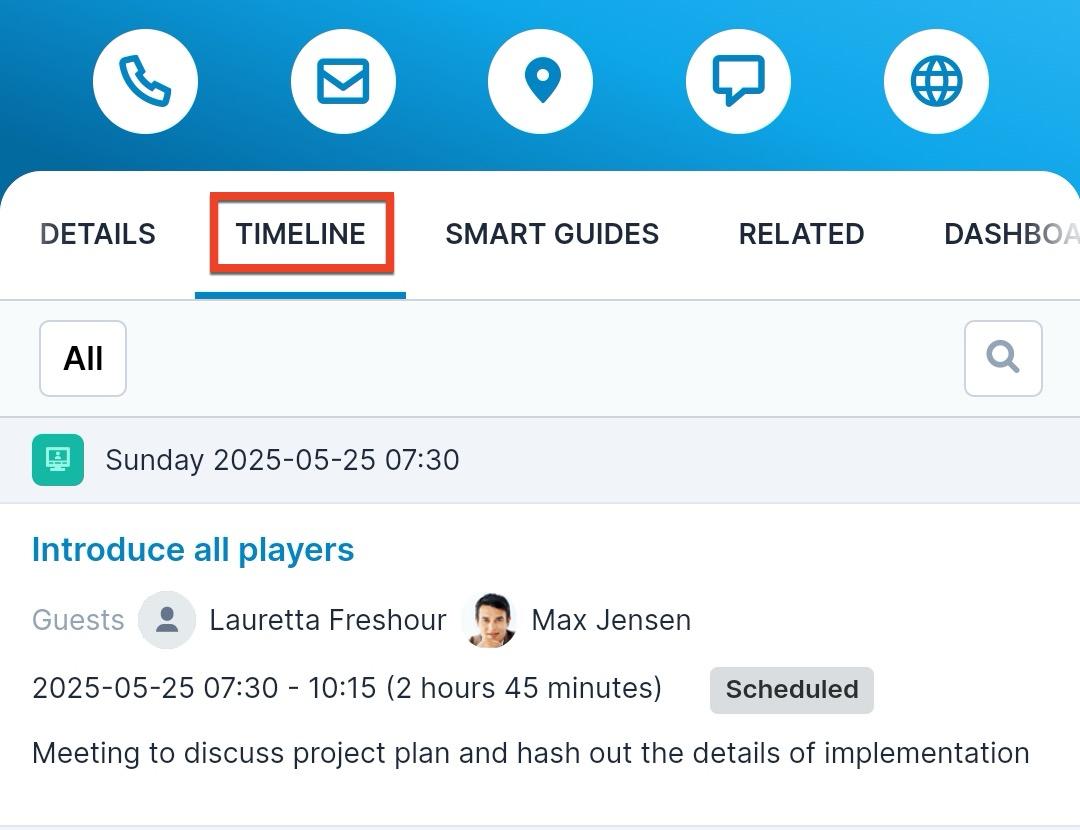Viewport: 1080px width, 830px height.
Task: Select the Timeline tab
Action: click(x=301, y=234)
